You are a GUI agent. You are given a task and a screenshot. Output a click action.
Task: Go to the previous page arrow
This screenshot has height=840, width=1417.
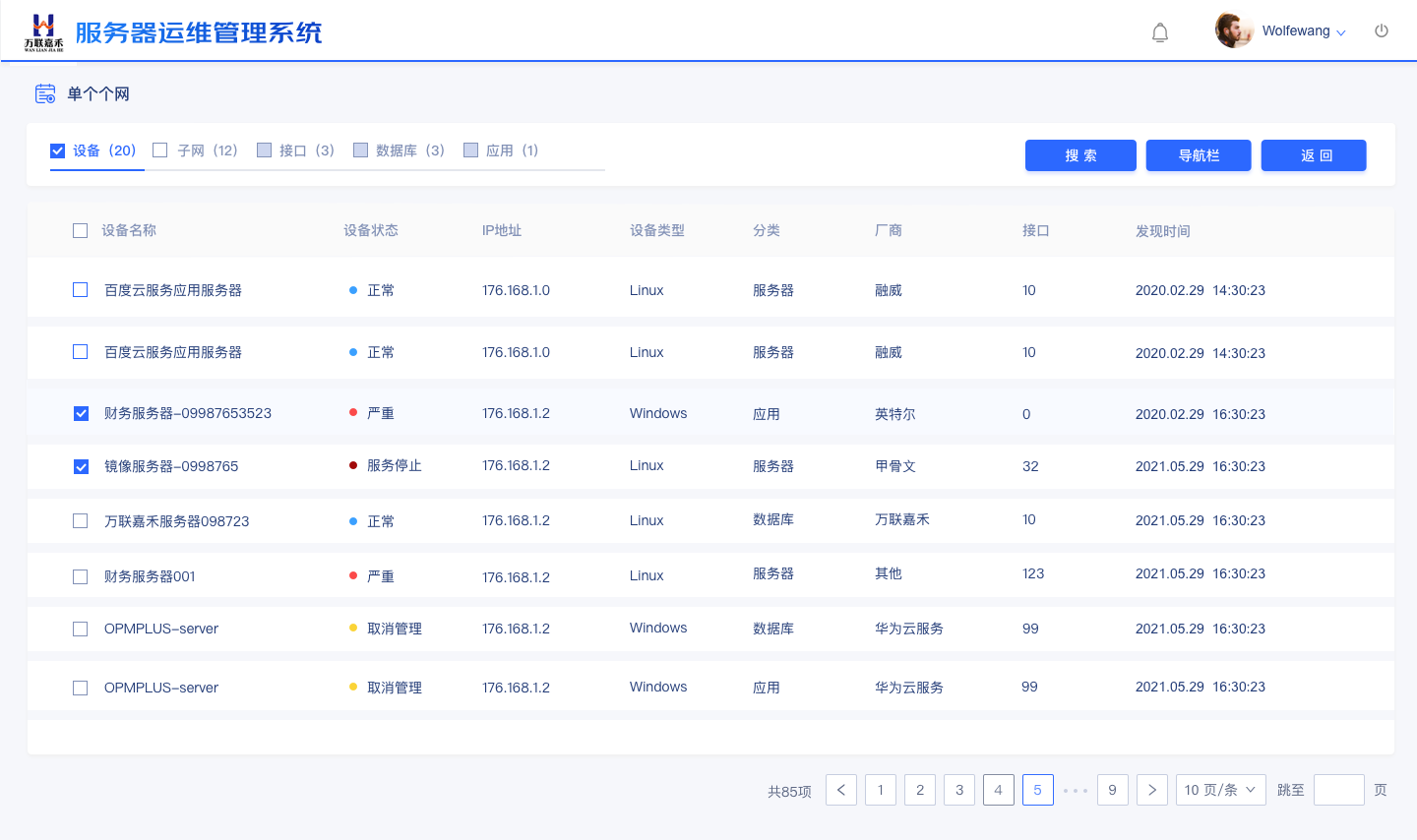[841, 790]
